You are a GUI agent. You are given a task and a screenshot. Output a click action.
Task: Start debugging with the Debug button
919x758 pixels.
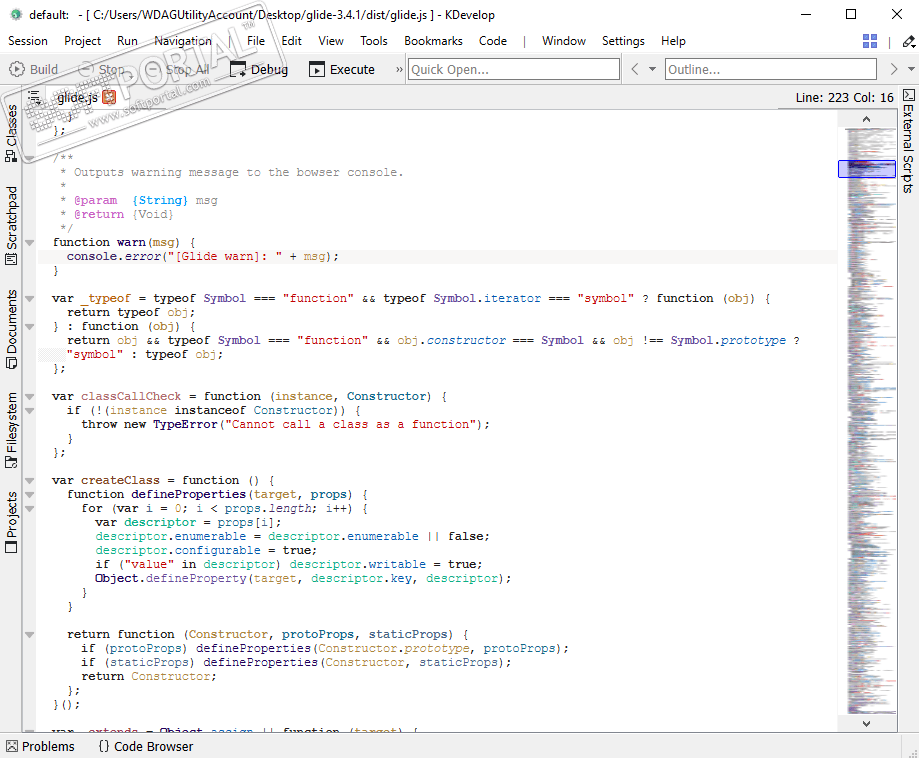click(258, 69)
